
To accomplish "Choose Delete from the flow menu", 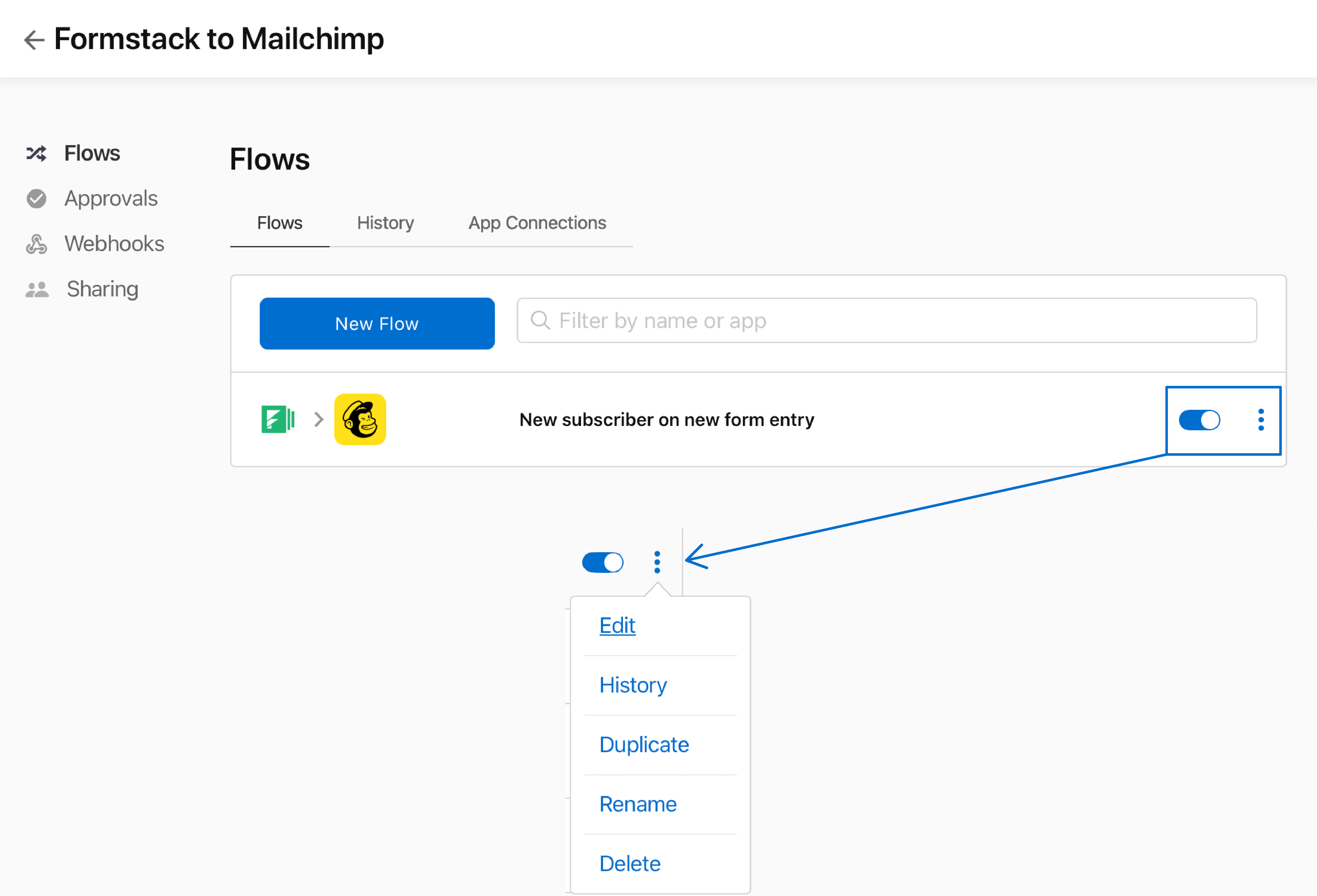I will click(x=629, y=863).
